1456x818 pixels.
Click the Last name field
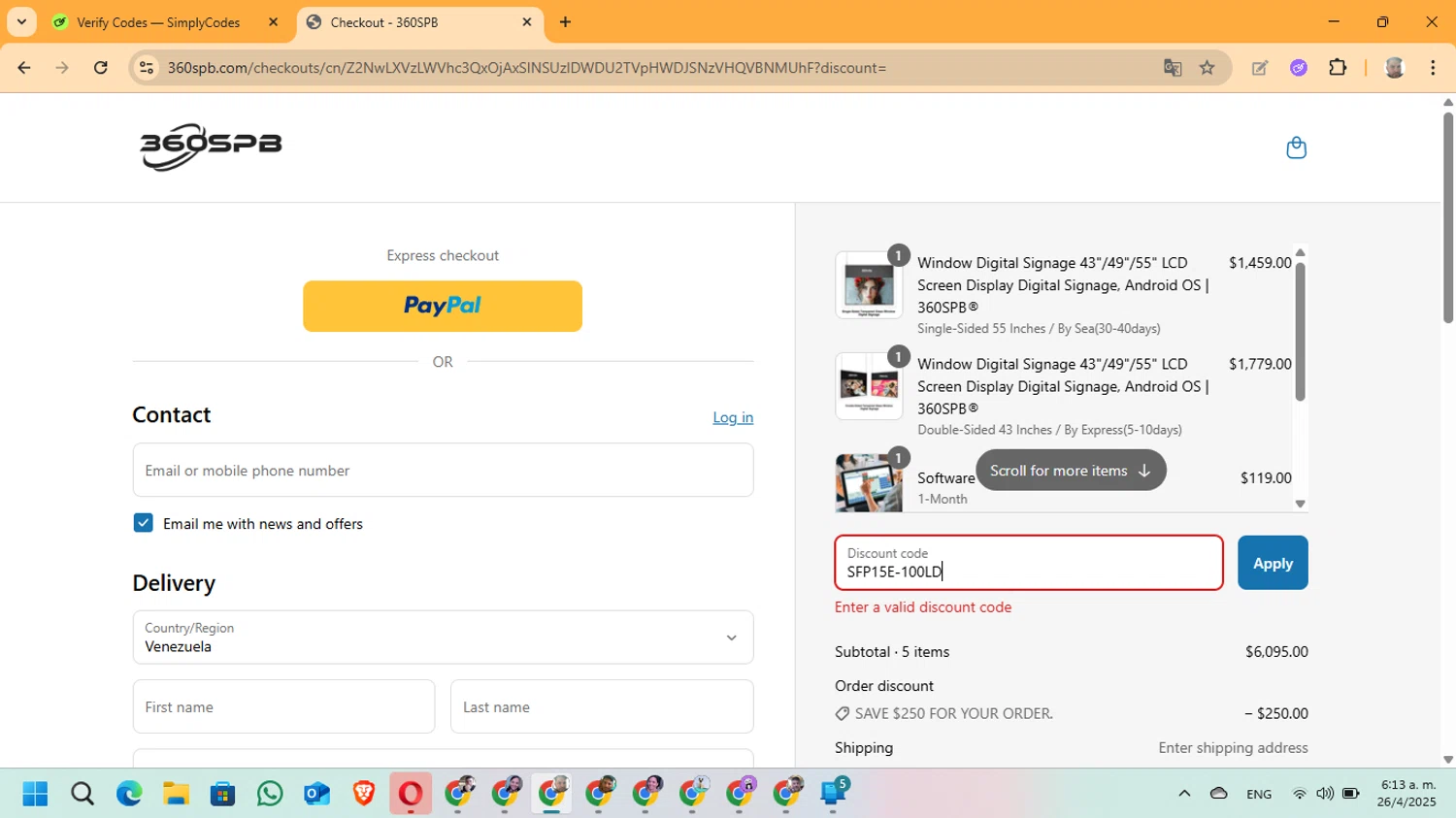(602, 706)
